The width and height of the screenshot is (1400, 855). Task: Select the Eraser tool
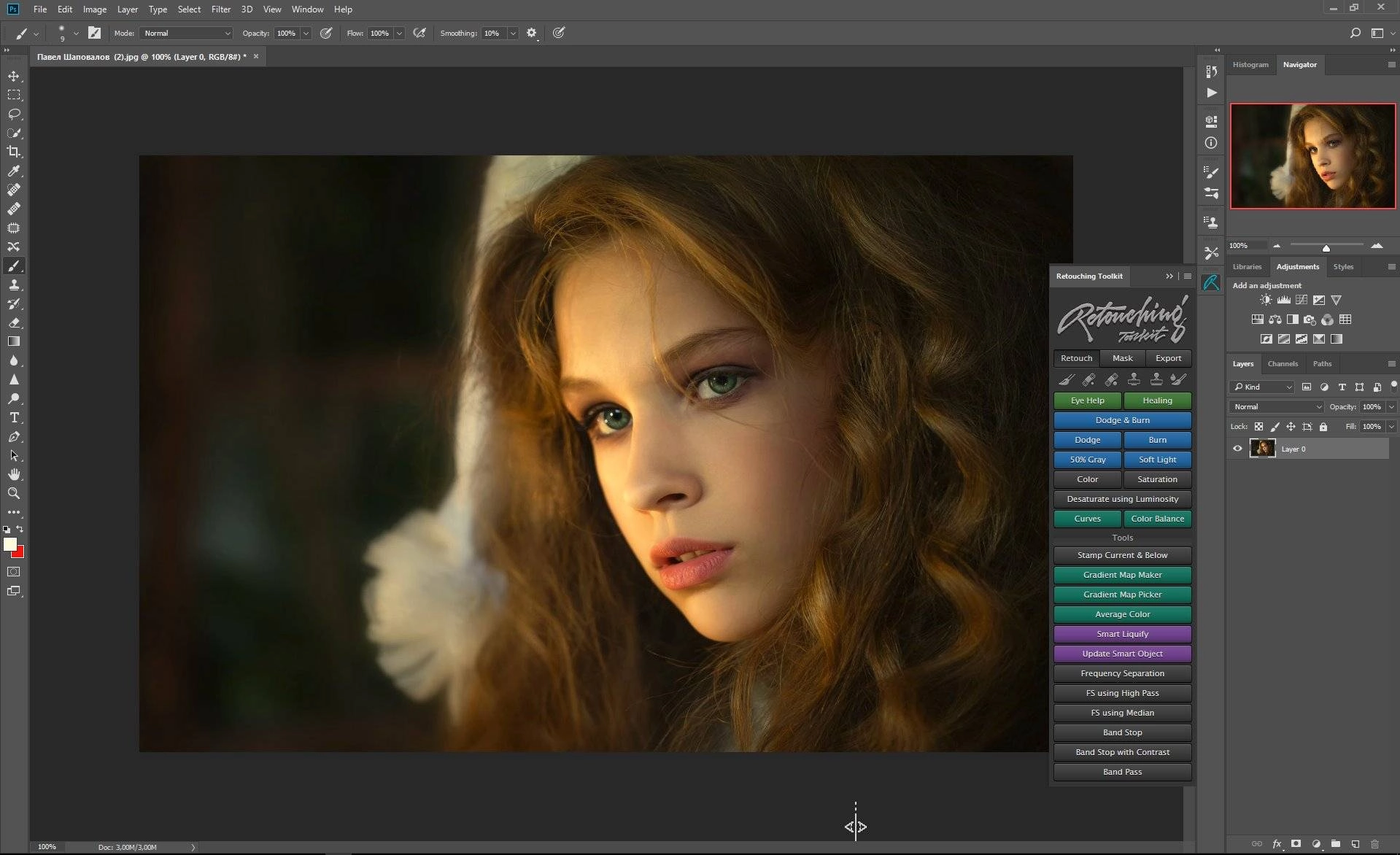point(14,322)
